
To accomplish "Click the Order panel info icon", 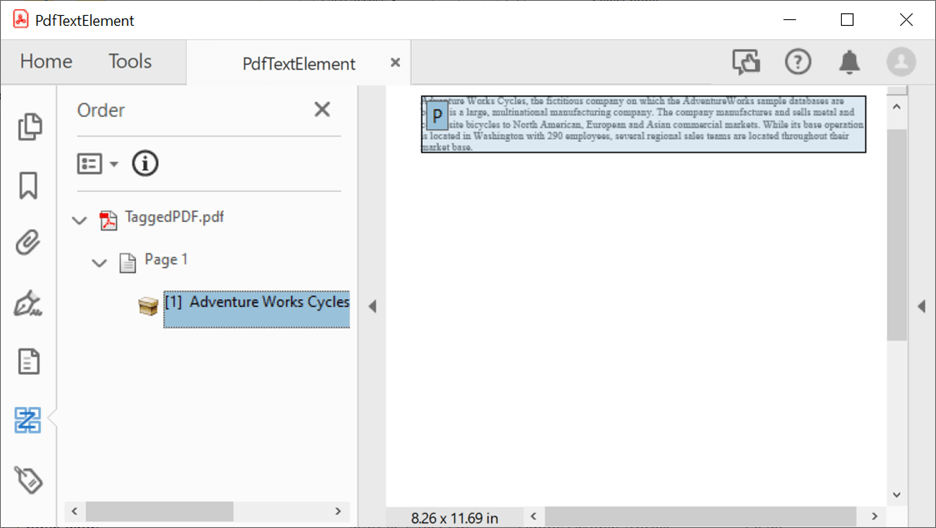I will point(145,163).
